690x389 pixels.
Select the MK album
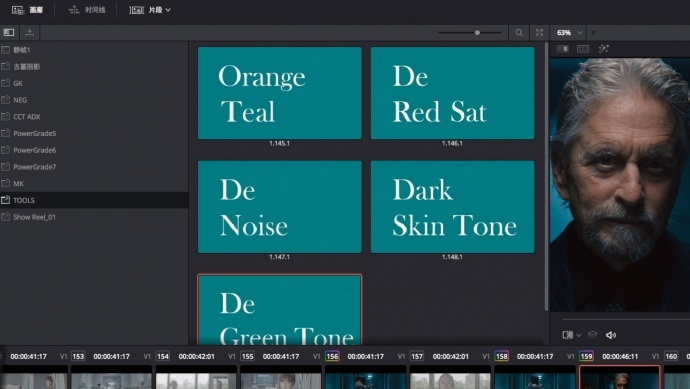tap(94, 183)
